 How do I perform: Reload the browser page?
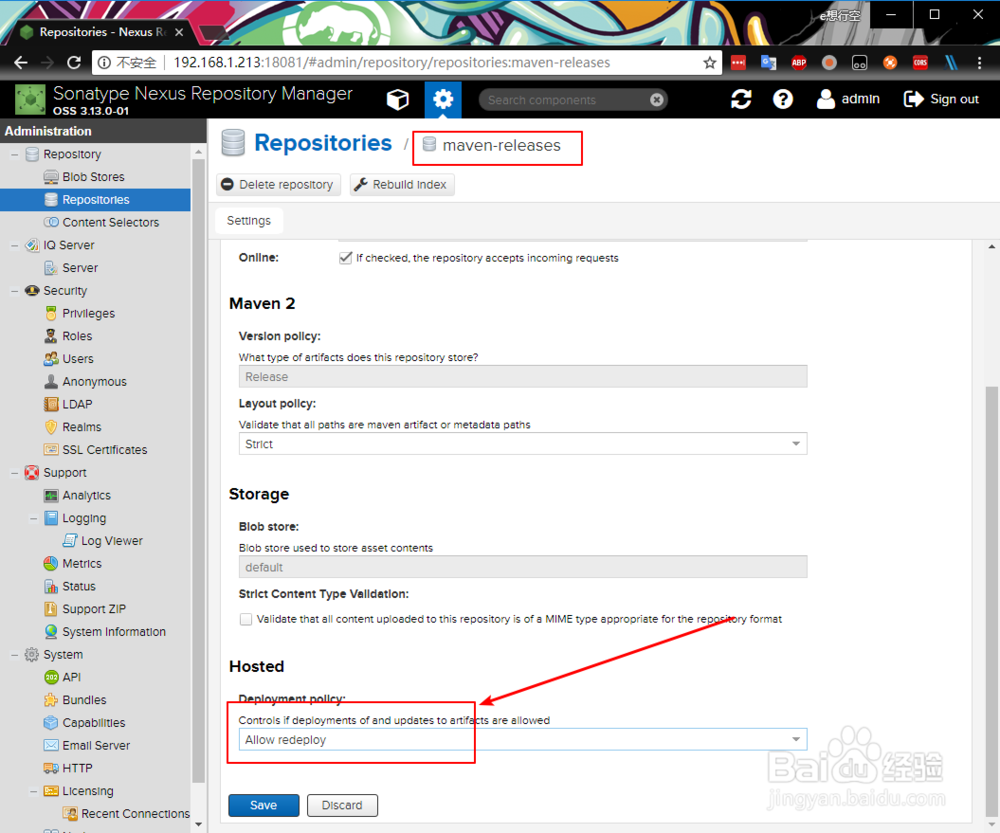click(74, 63)
